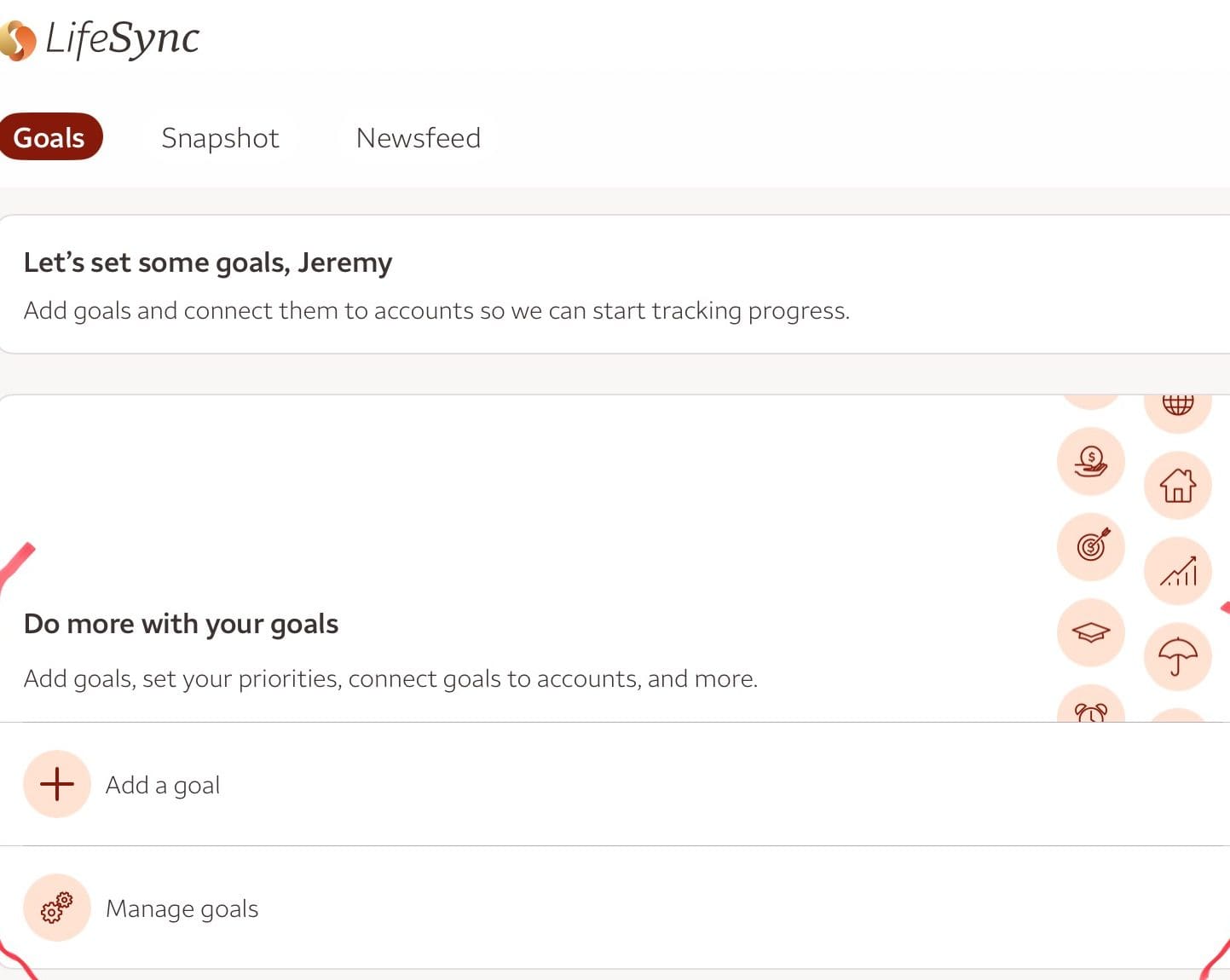Click the graduation cap icon
The height and width of the screenshot is (980, 1230).
pos(1091,632)
